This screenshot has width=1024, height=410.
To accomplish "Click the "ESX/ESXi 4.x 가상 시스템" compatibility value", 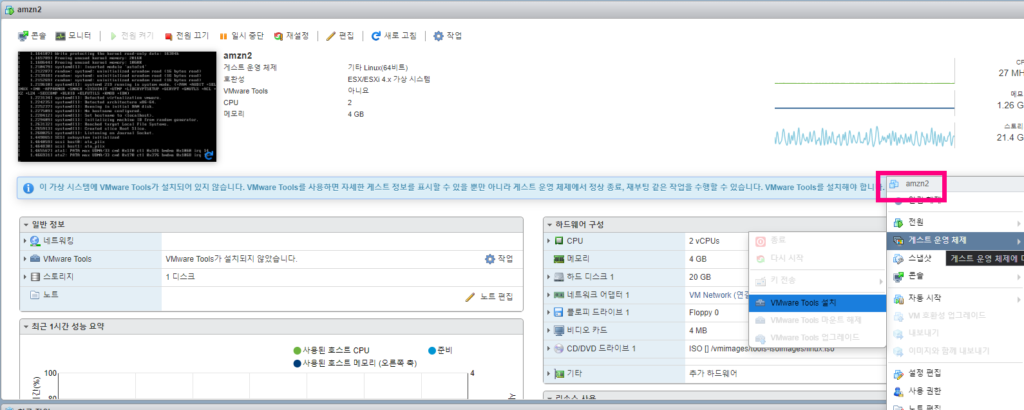I will (x=390, y=79).
